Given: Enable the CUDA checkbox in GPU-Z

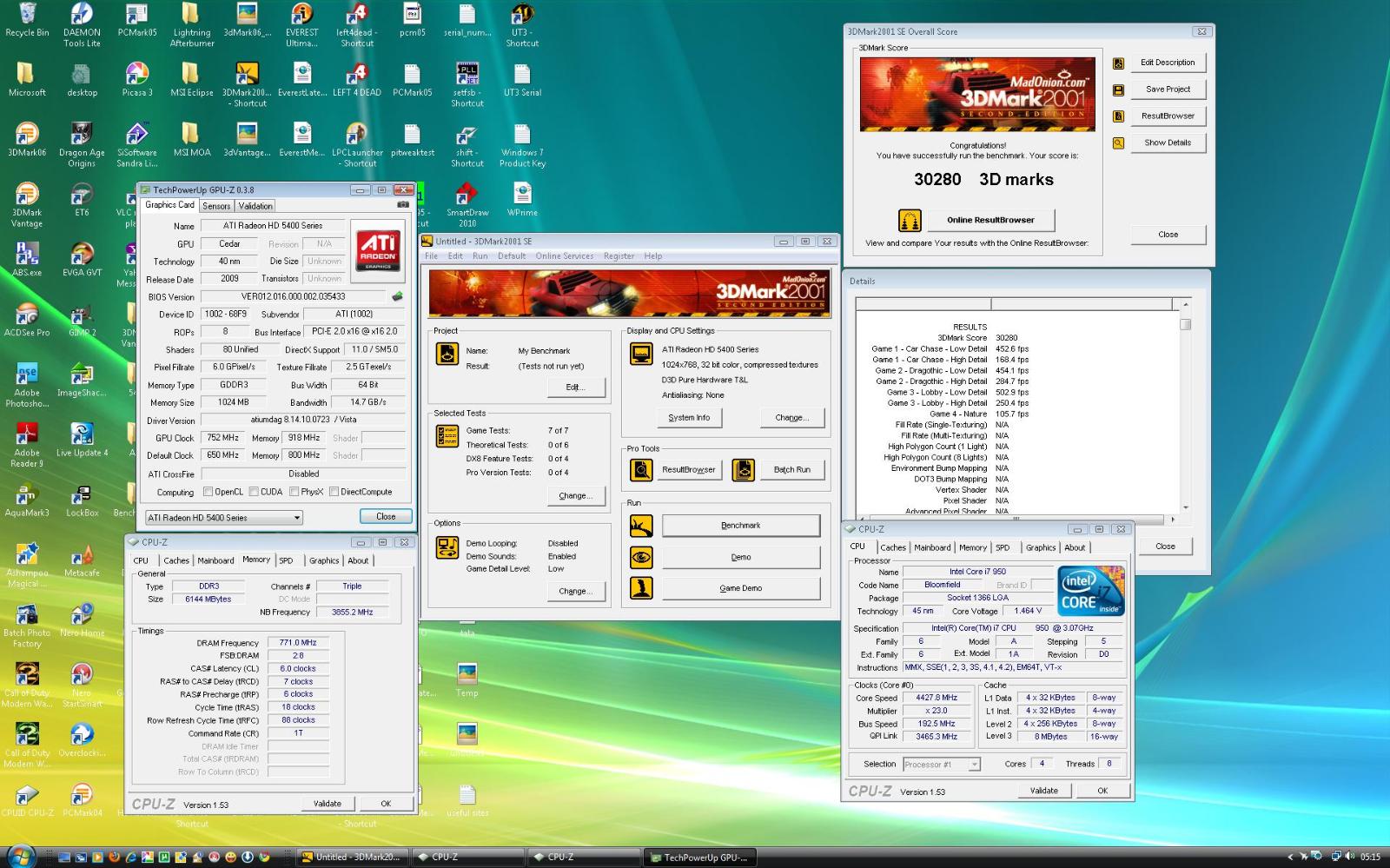Looking at the screenshot, I should pyautogui.click(x=254, y=492).
